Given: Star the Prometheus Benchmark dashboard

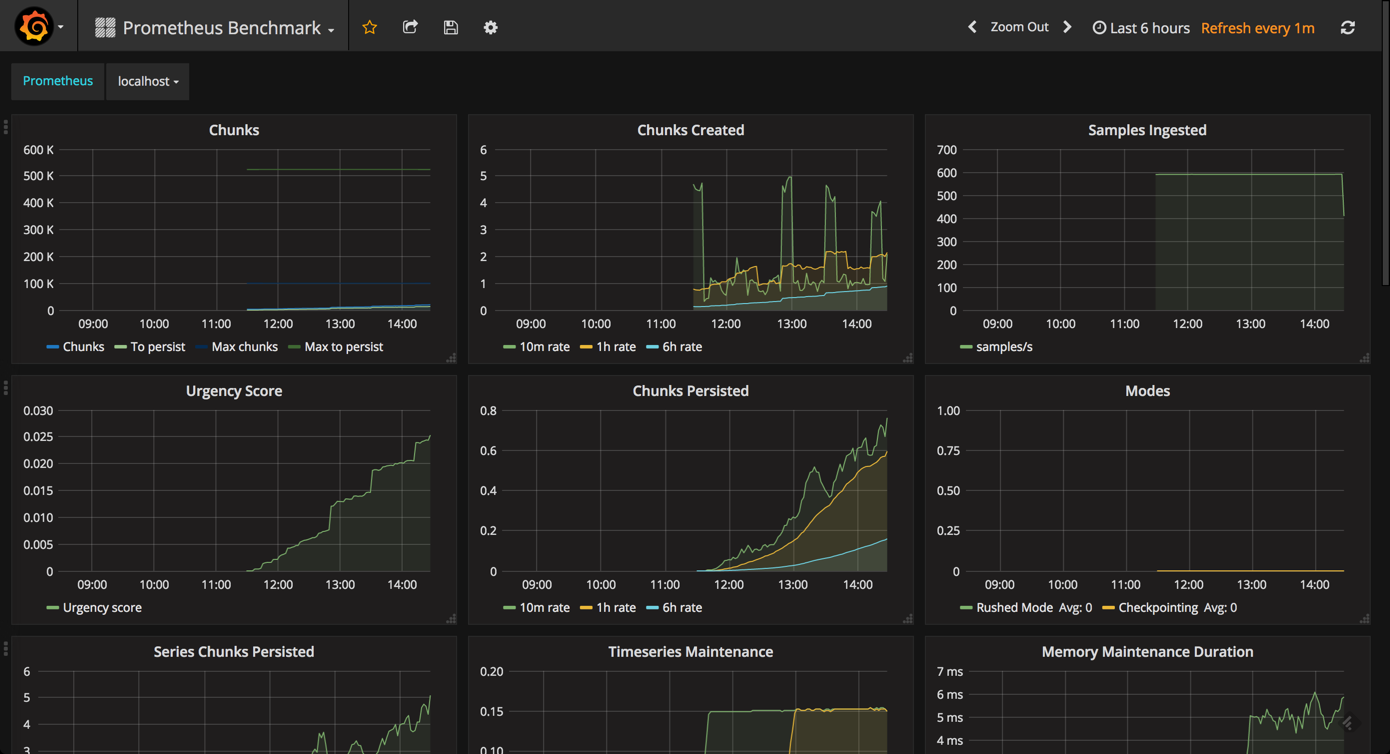Looking at the screenshot, I should [x=369, y=27].
